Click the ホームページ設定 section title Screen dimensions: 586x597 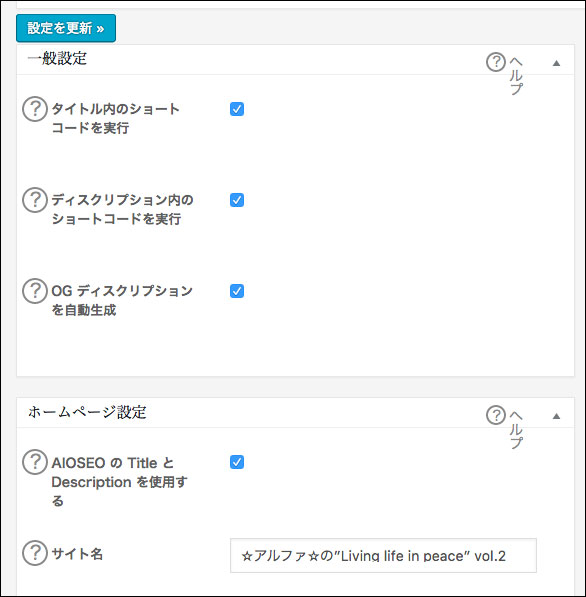[x=87, y=412]
